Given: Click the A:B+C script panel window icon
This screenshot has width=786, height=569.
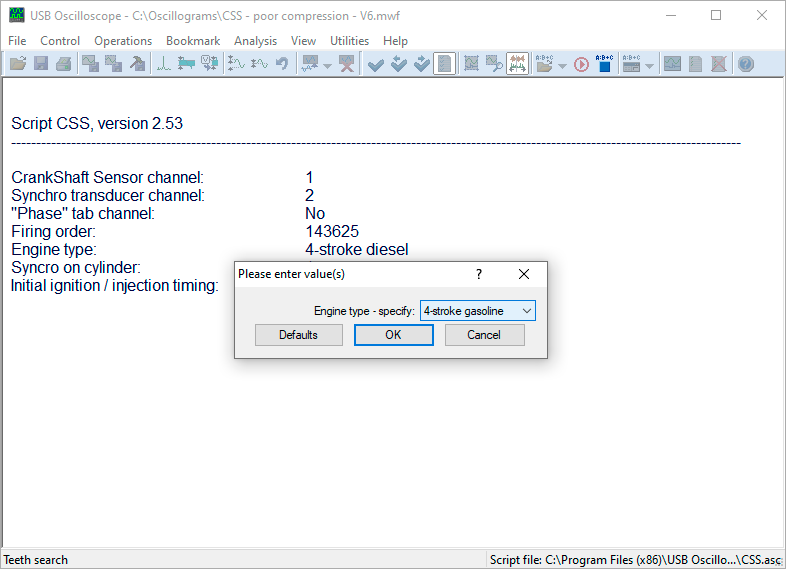Looking at the screenshot, I should pyautogui.click(x=632, y=64).
